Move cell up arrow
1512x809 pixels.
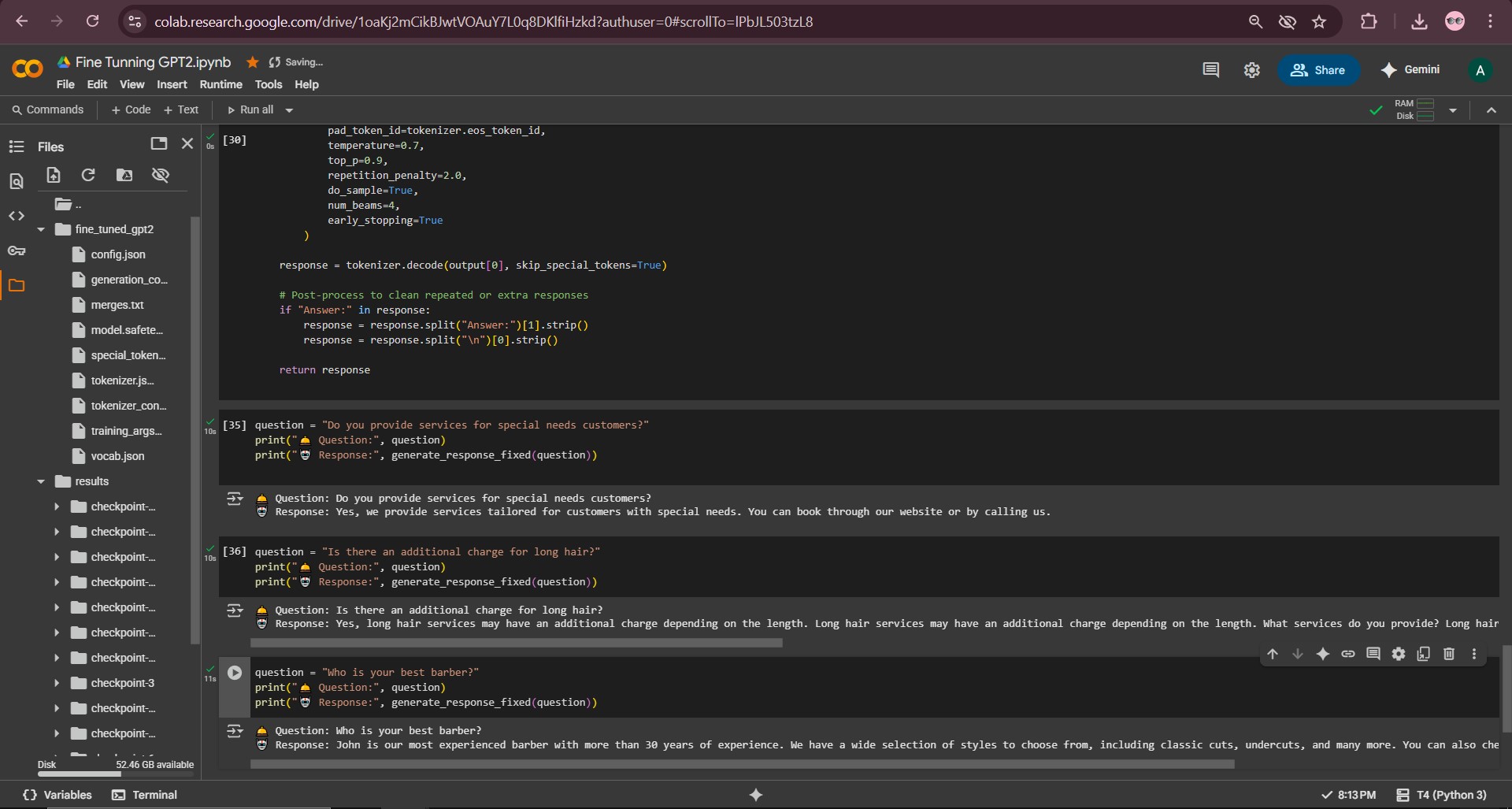(x=1273, y=654)
